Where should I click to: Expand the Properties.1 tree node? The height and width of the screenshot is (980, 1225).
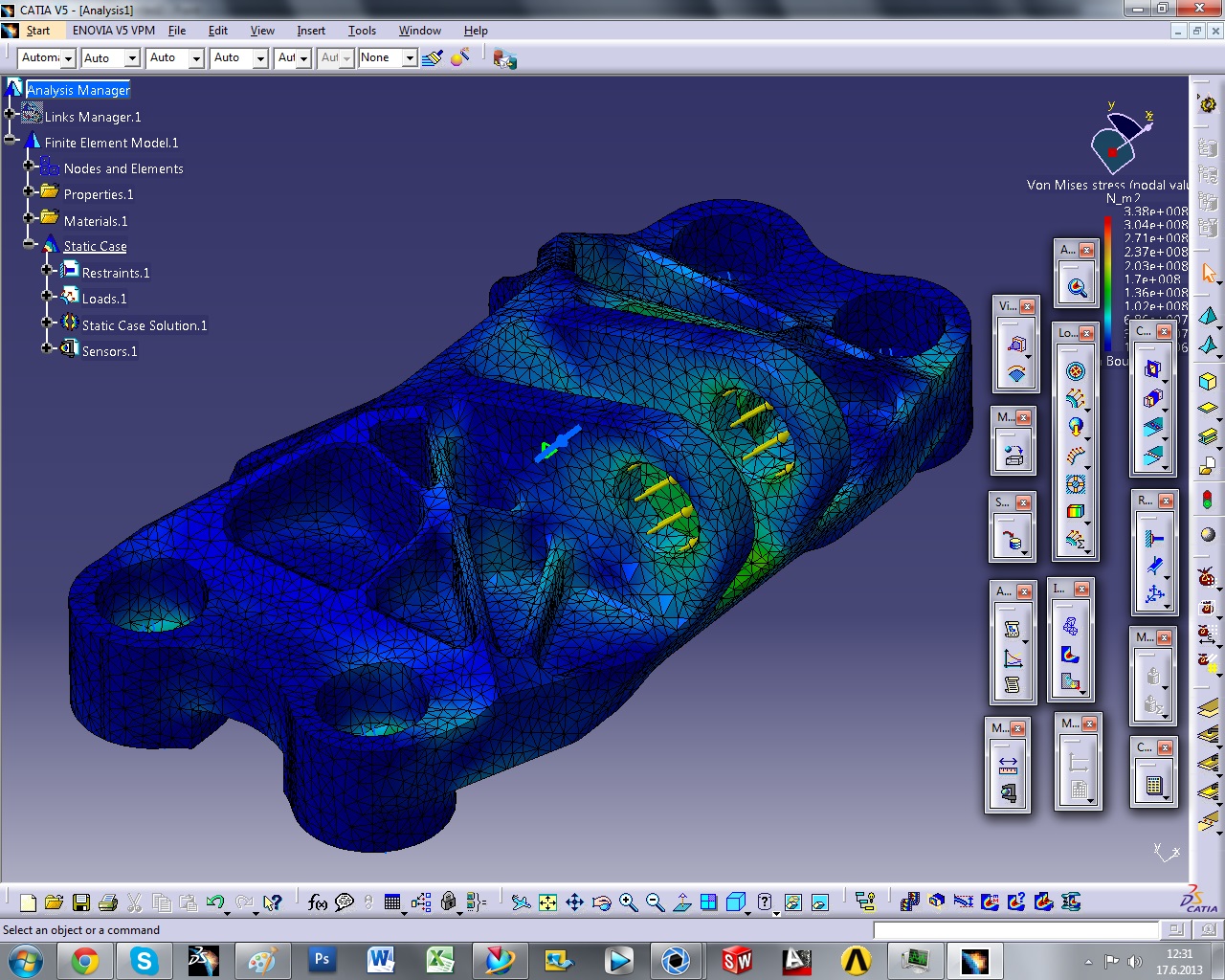click(x=29, y=191)
